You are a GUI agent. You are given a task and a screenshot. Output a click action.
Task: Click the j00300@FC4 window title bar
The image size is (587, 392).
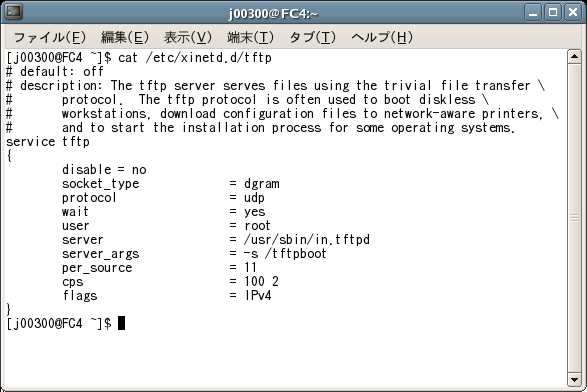[x=273, y=13]
